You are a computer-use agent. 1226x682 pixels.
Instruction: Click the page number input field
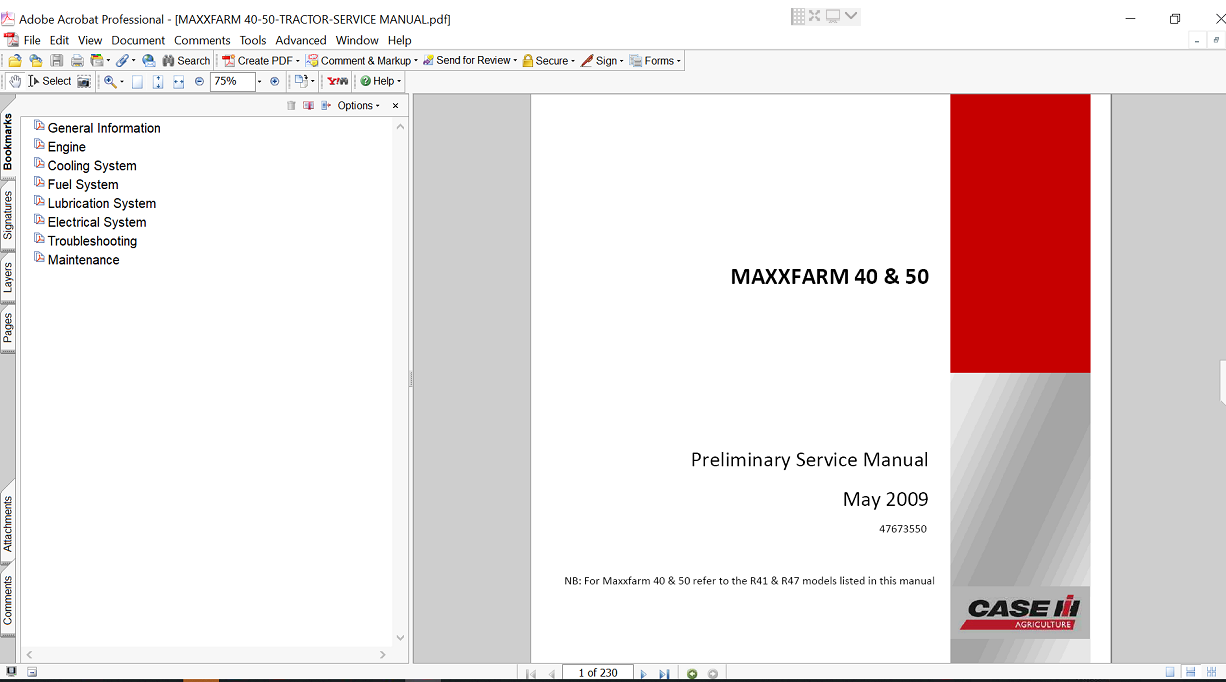[597, 673]
